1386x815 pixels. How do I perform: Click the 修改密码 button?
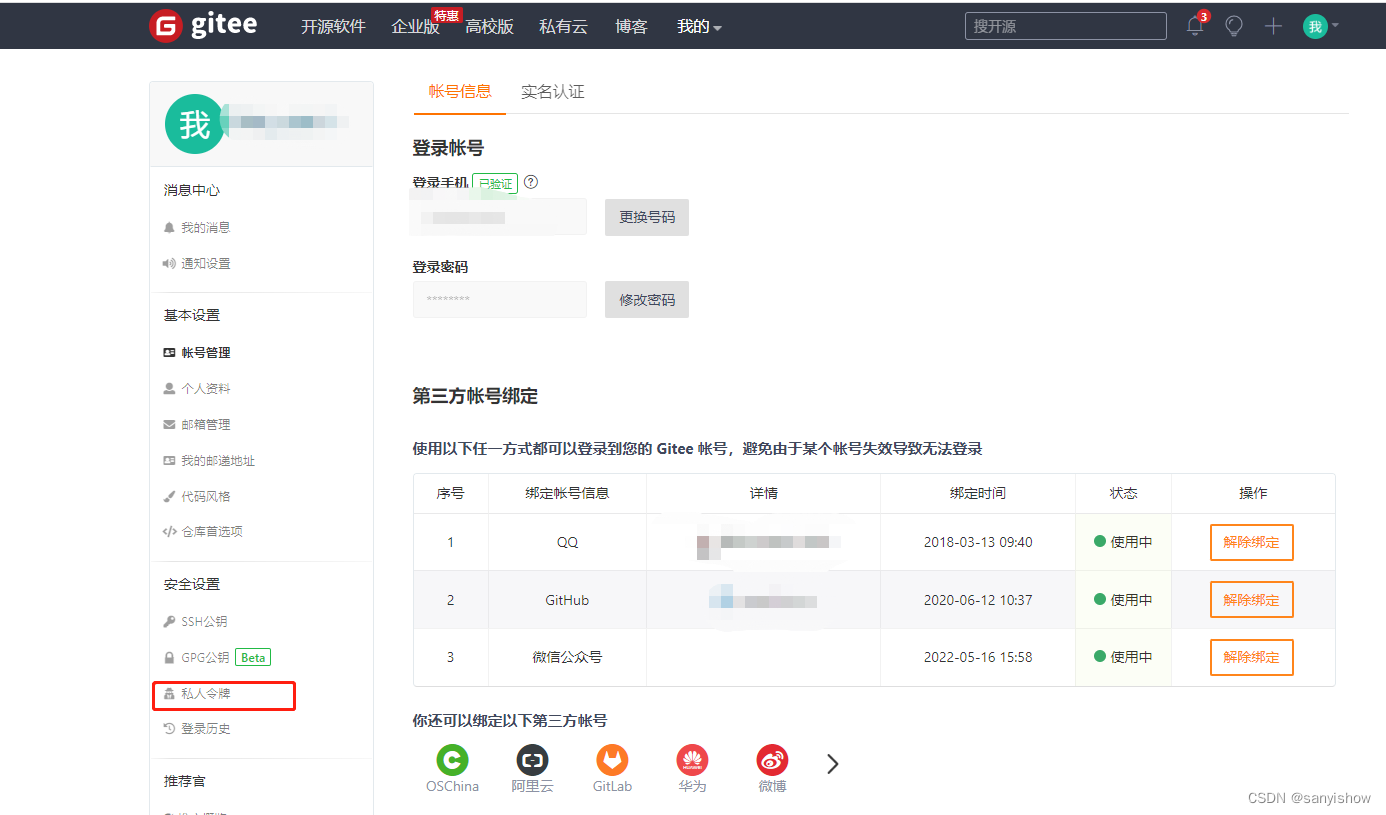(x=646, y=299)
